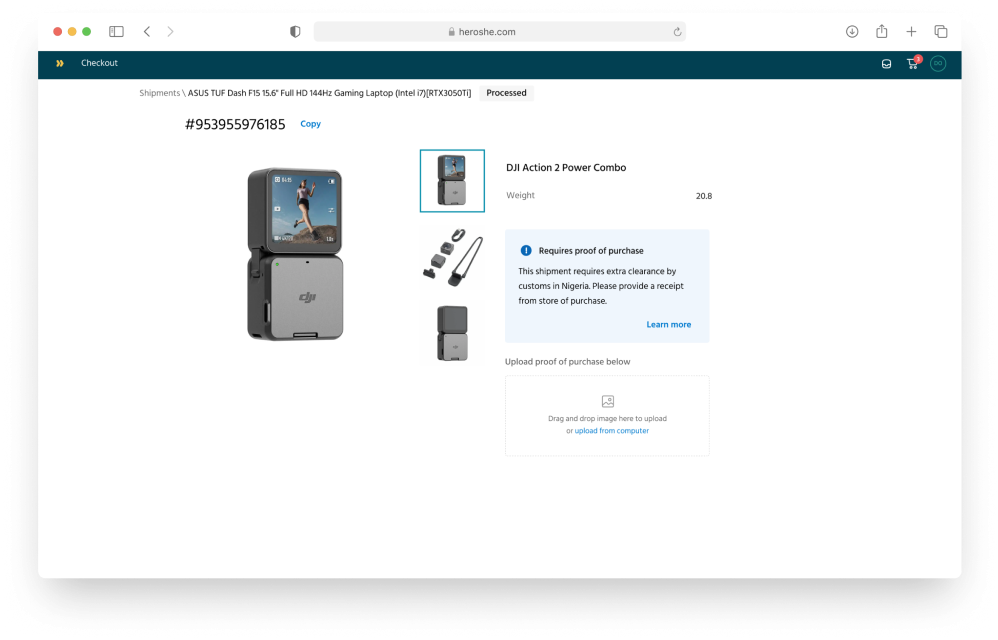Open the Share menu in Safari
This screenshot has width=998, height=640.
(x=882, y=31)
